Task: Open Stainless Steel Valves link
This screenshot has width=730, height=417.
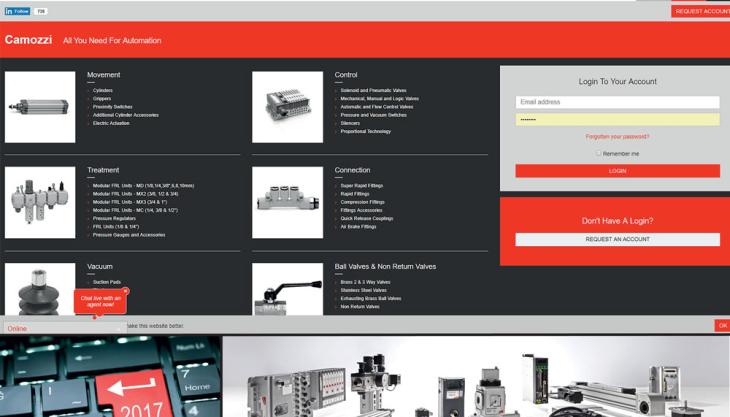Action: [x=364, y=290]
